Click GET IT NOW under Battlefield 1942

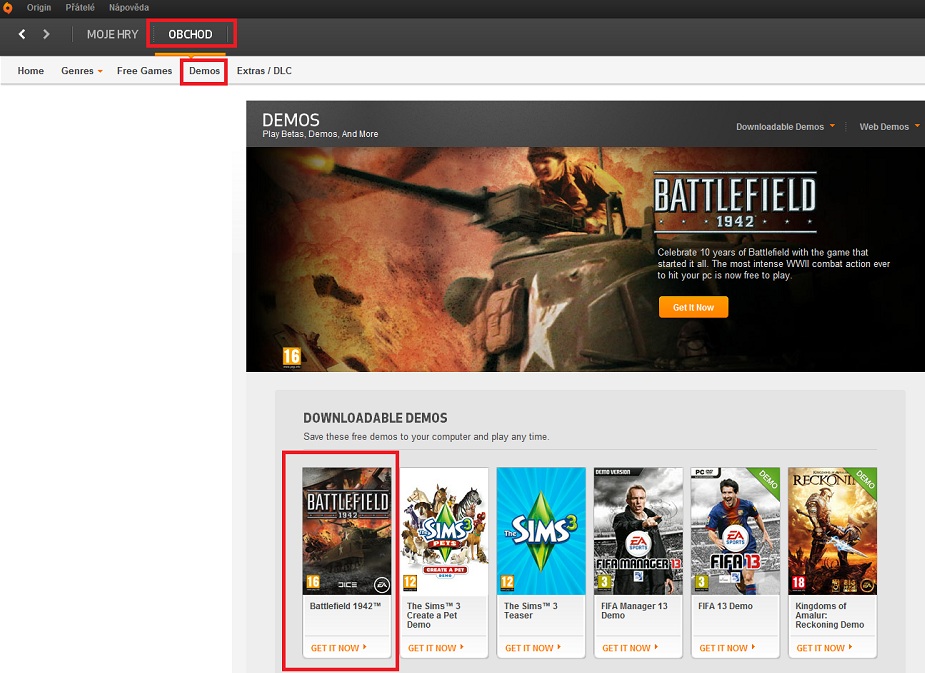point(339,648)
